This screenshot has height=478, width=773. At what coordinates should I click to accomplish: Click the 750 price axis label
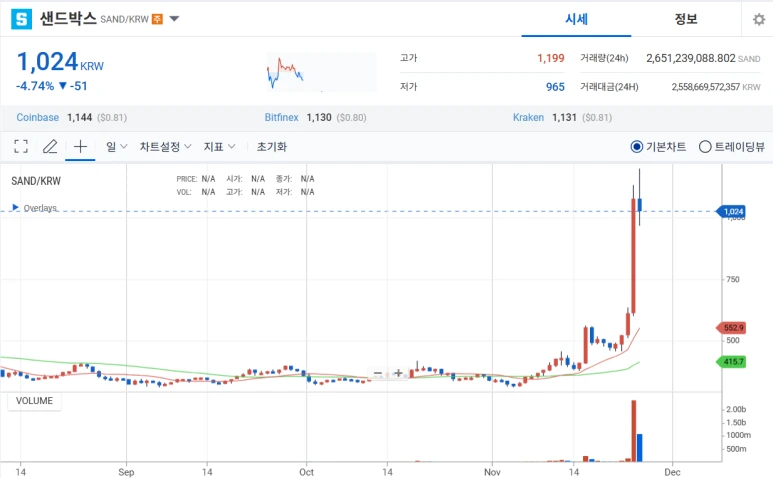tap(733, 279)
